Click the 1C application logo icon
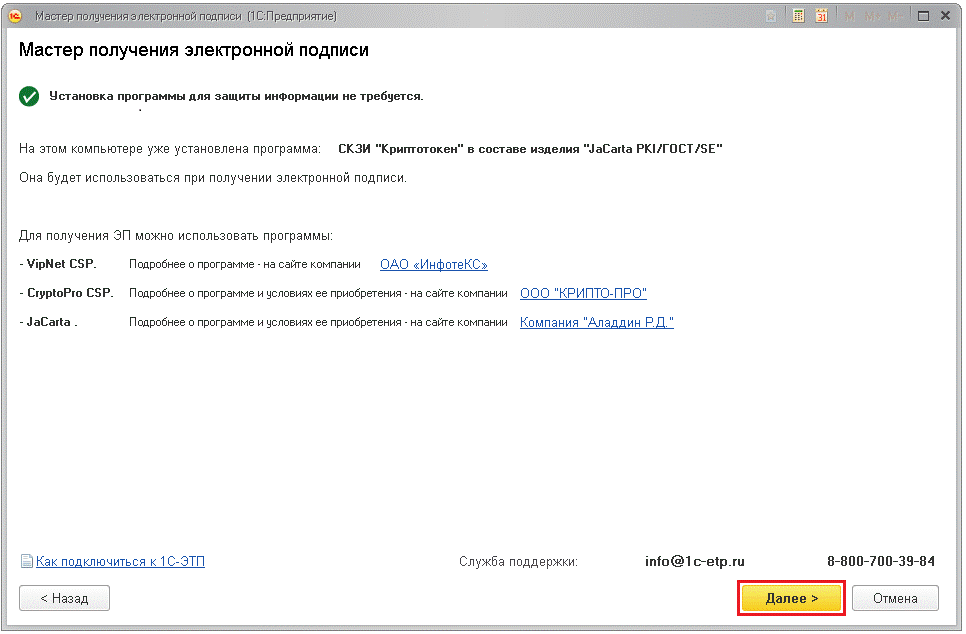This screenshot has width=966, height=634. point(15,17)
